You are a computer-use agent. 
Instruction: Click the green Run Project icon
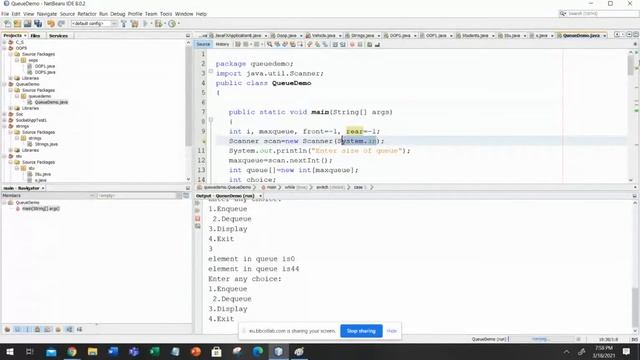pos(145,24)
